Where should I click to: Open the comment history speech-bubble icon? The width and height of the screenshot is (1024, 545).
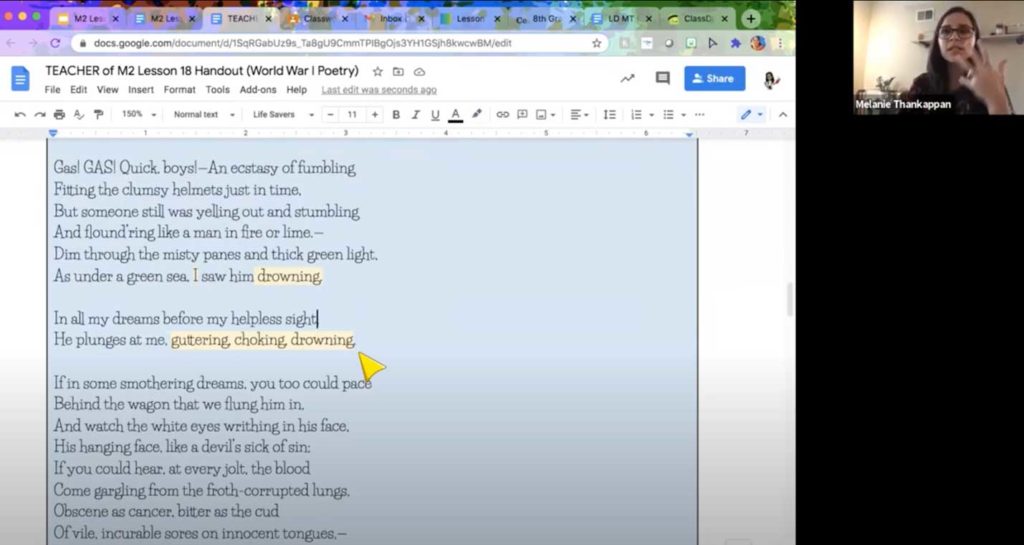point(663,78)
